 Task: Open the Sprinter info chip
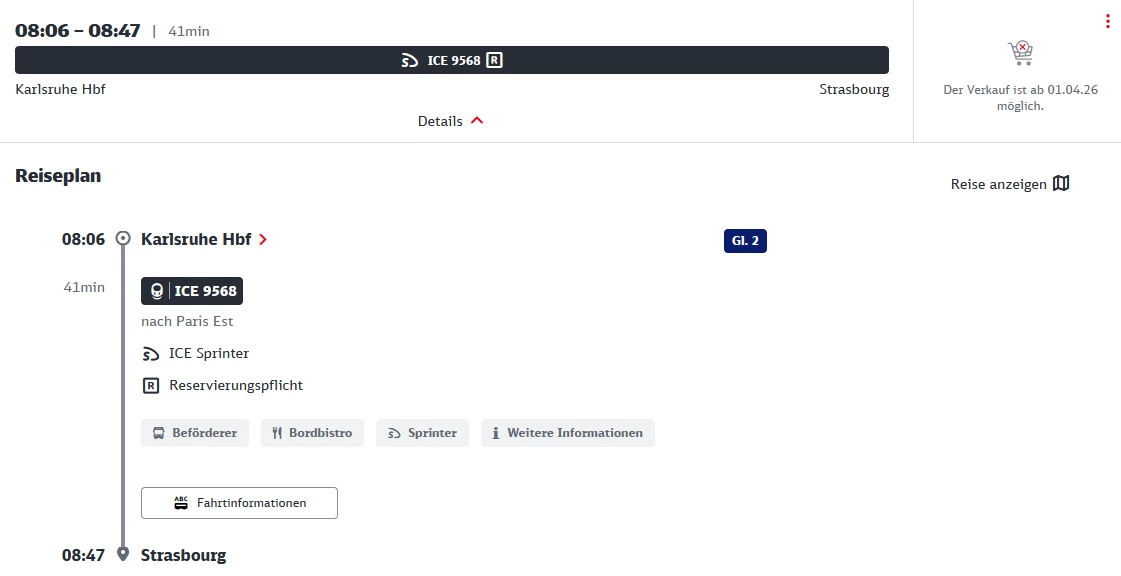pos(422,433)
